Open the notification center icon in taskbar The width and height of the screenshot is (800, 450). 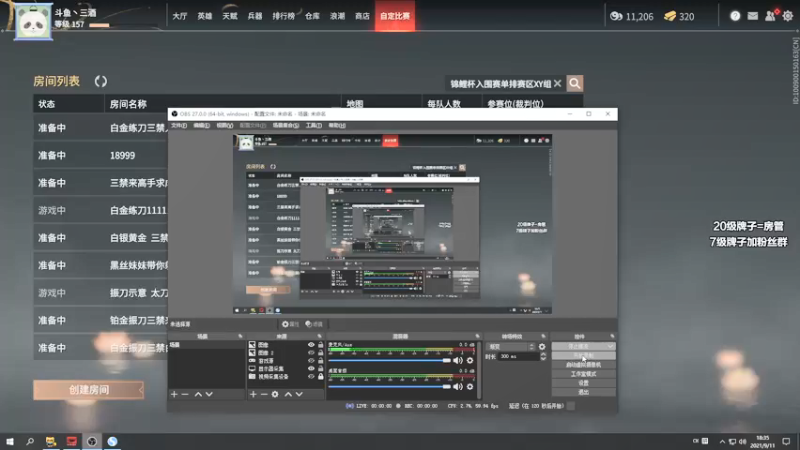point(786,441)
